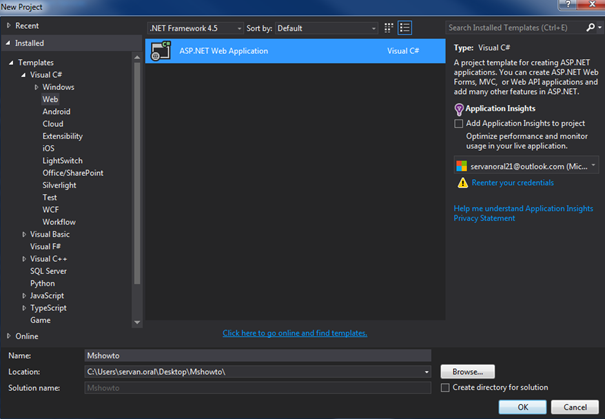
Task: Select the Web template category
Action: pyautogui.click(x=50, y=99)
